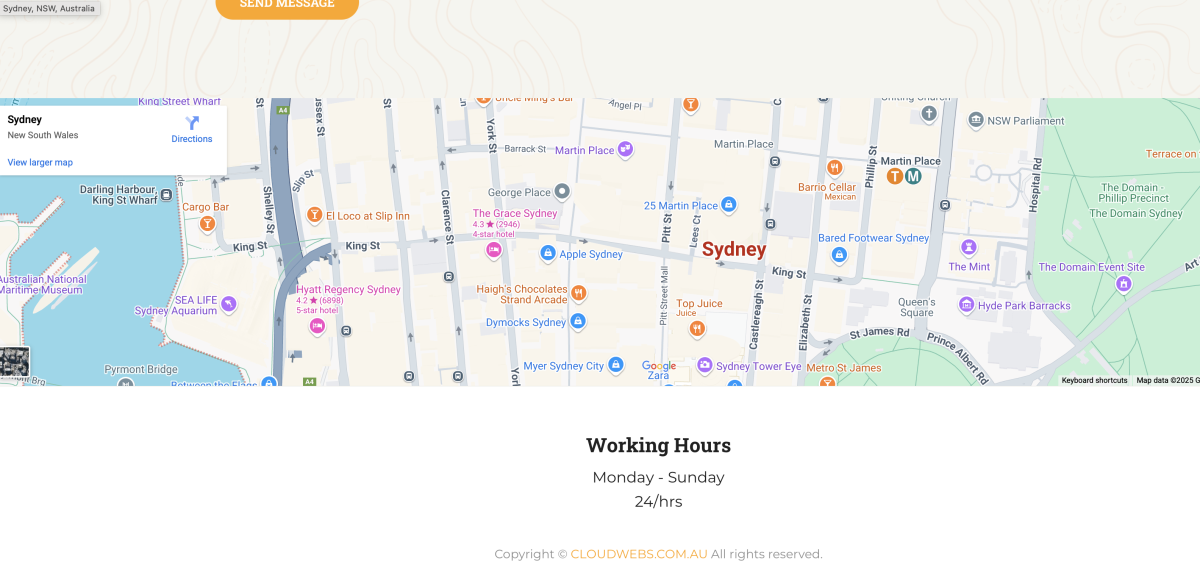Select the Top Juice restaurant pin

click(697, 328)
